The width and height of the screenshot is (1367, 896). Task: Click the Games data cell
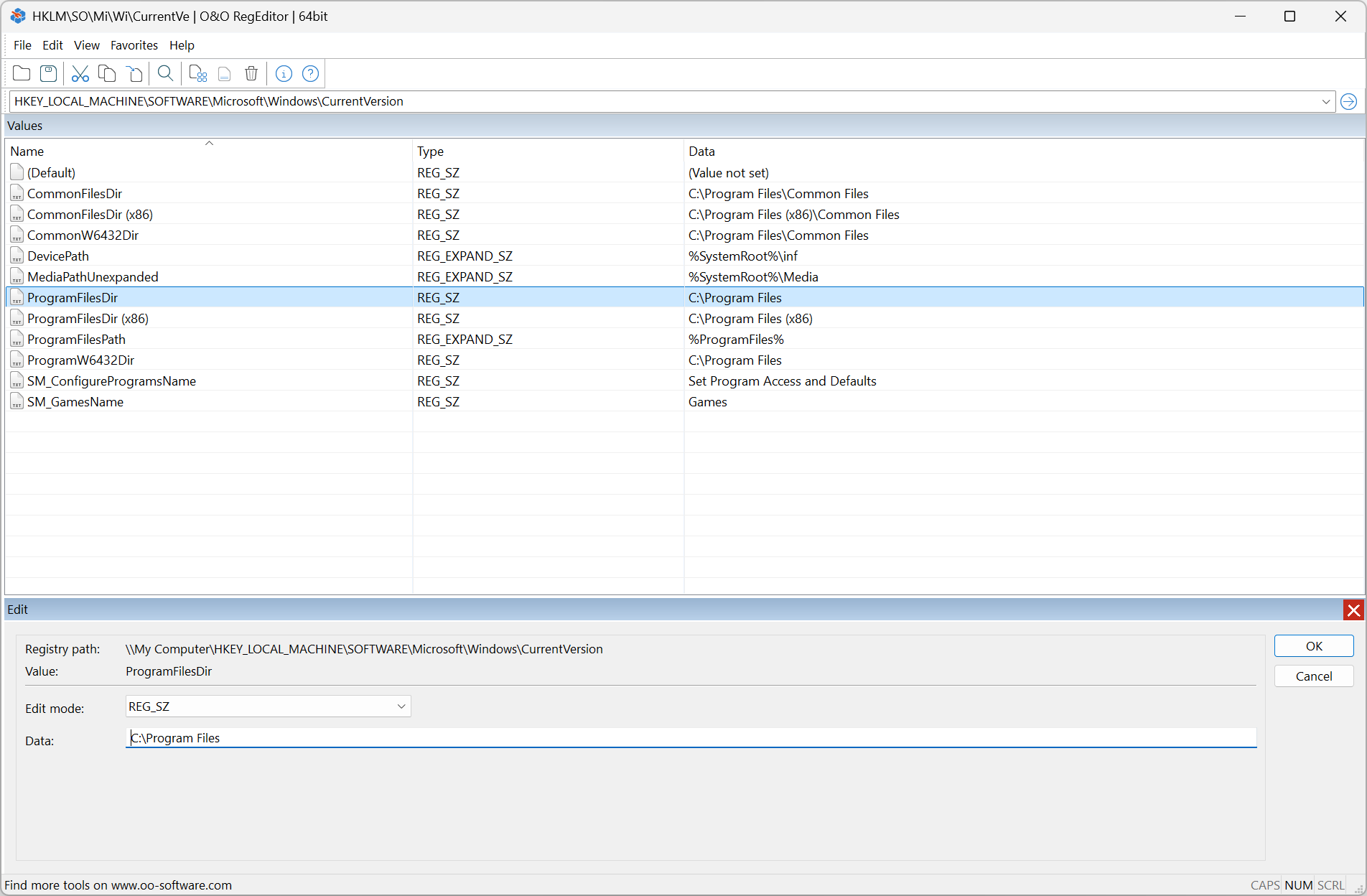pos(707,401)
